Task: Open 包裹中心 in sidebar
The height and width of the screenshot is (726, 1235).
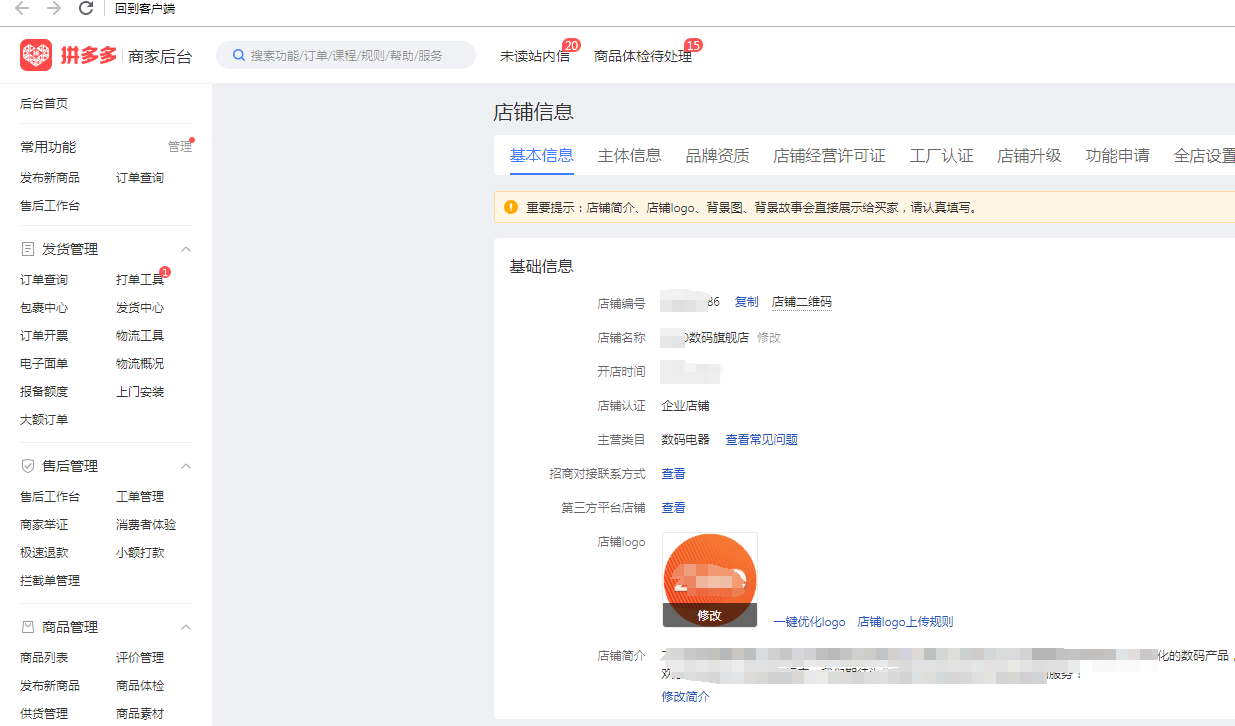Action: pos(44,308)
